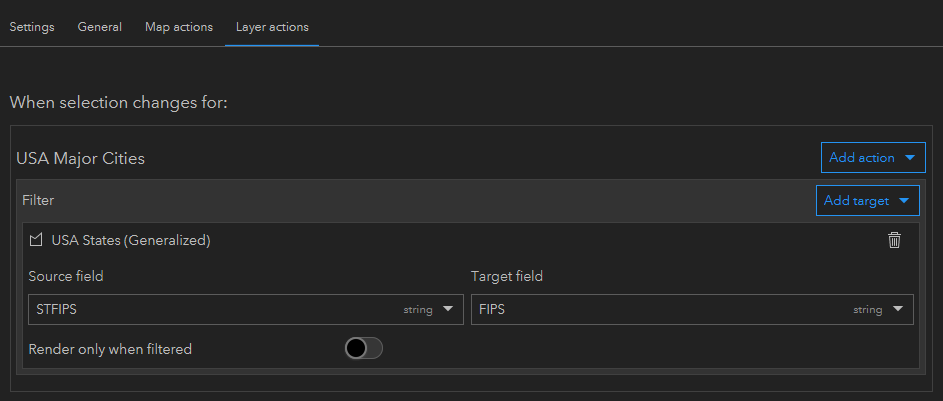
Task: Switch to the Settings tab
Action: tap(32, 27)
